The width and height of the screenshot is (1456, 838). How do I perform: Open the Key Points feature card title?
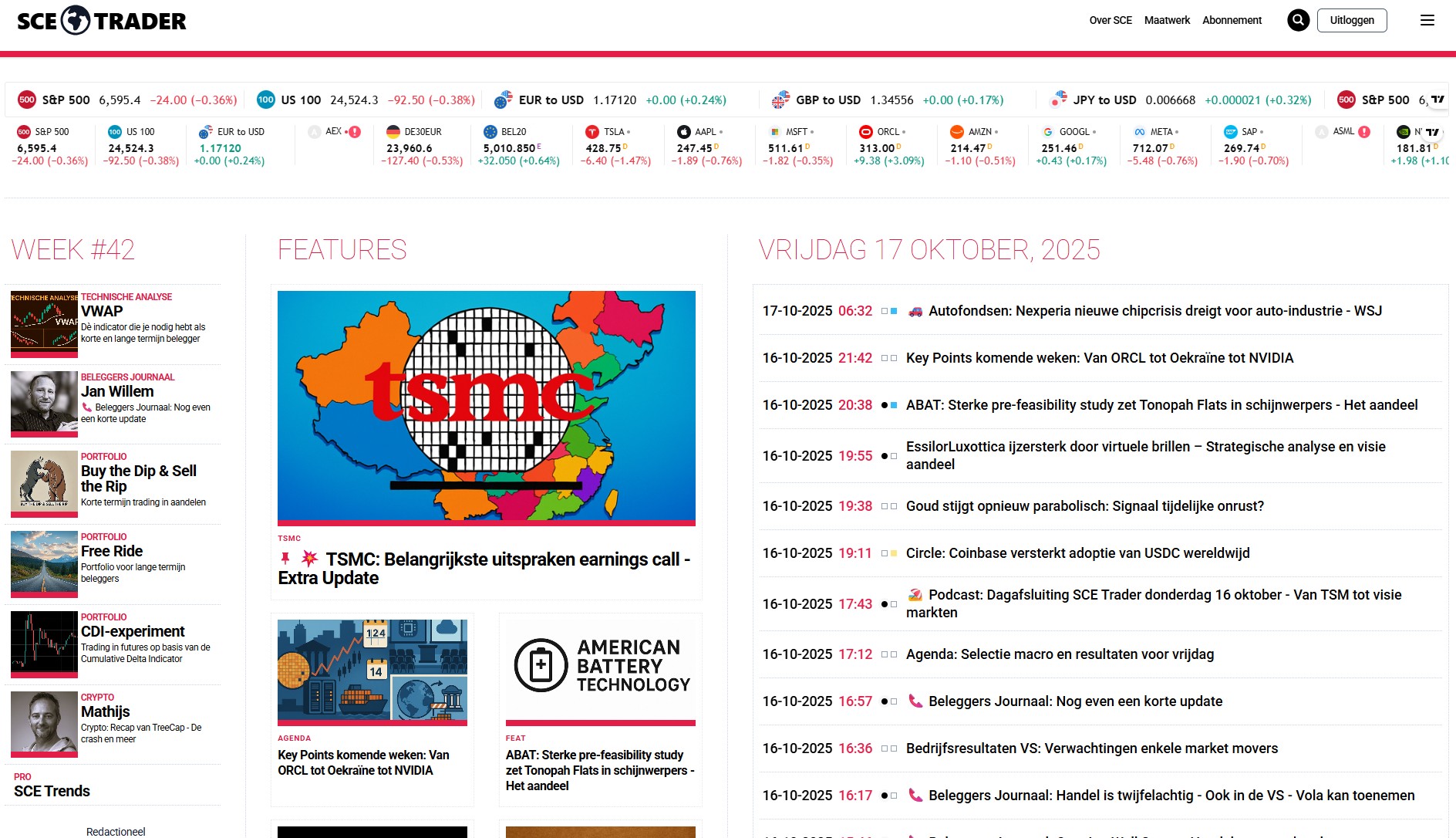tap(363, 762)
